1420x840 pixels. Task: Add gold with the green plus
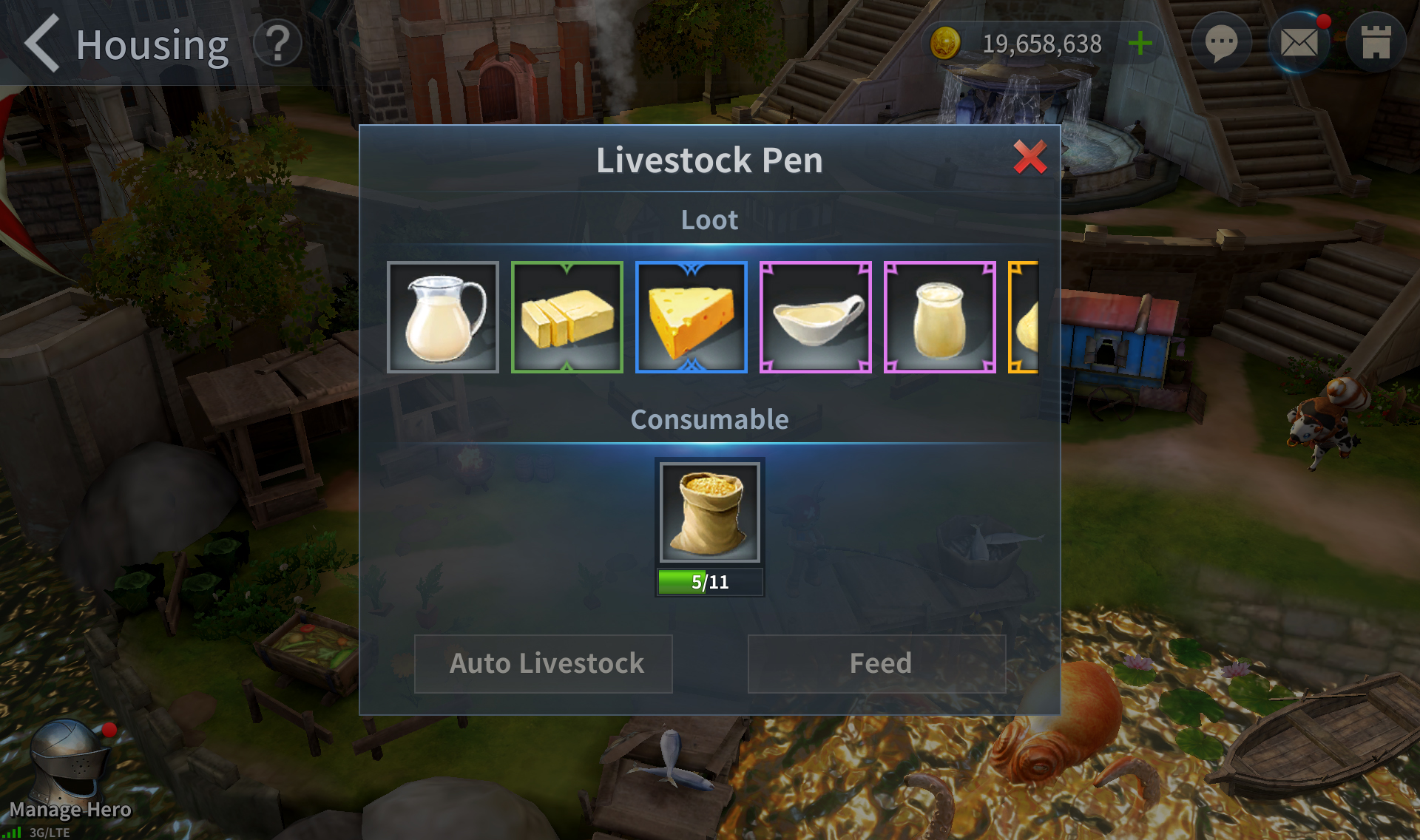(1140, 44)
